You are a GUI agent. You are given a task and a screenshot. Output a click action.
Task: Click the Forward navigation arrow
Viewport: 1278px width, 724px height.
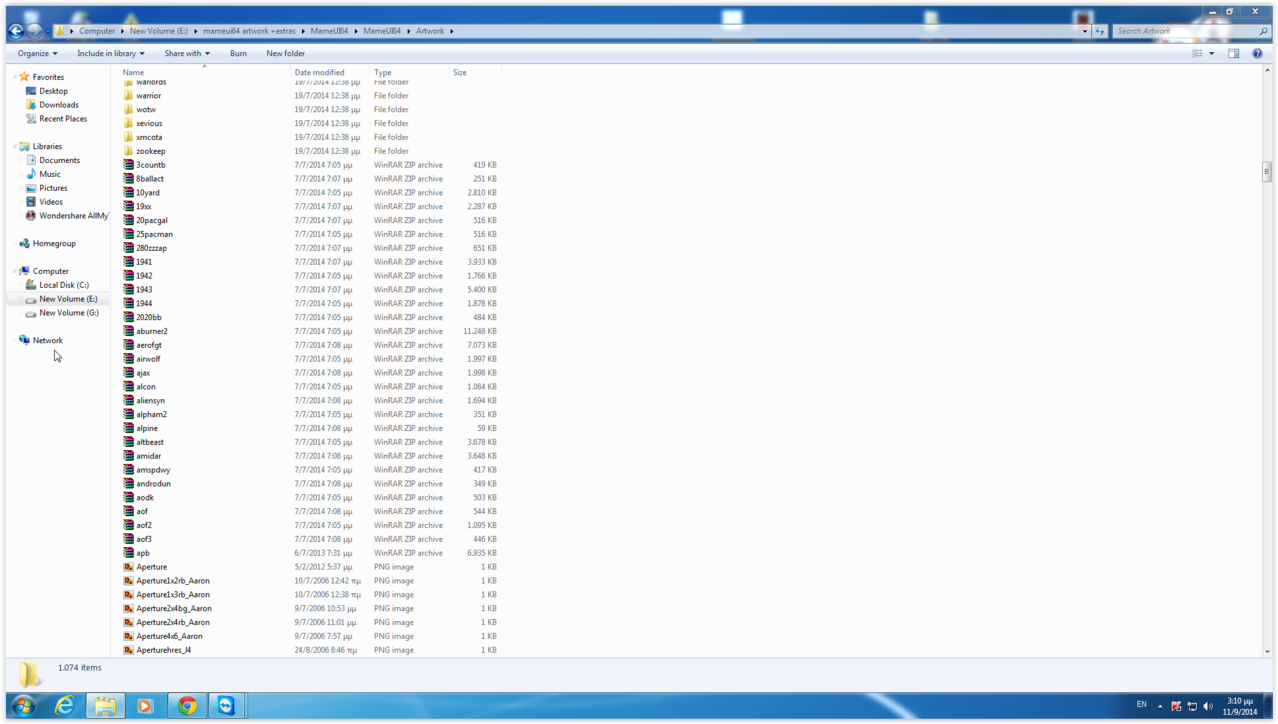[x=35, y=31]
